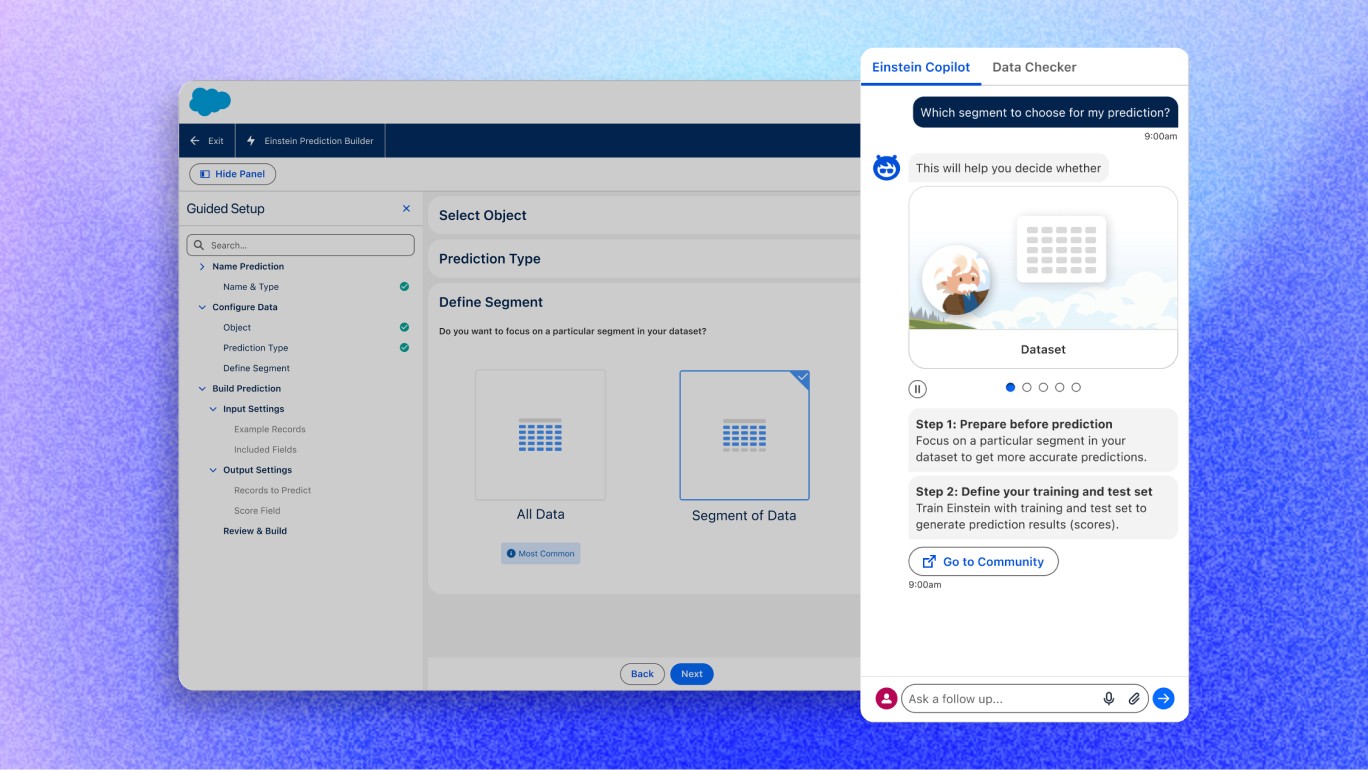Click the Back button
Viewport: 1368px width, 770px height.
click(642, 674)
